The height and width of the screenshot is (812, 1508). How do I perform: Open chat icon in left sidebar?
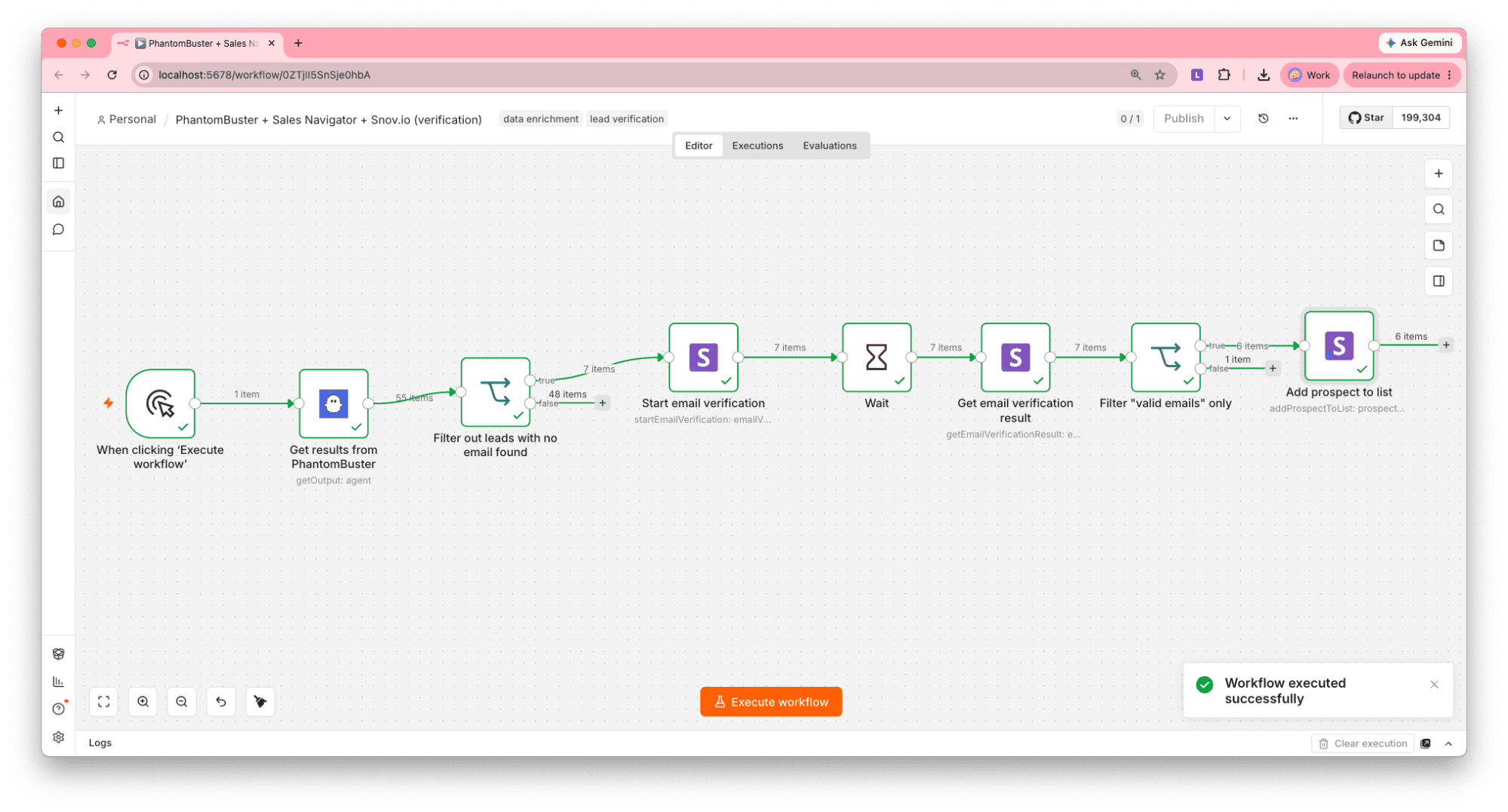click(x=58, y=230)
